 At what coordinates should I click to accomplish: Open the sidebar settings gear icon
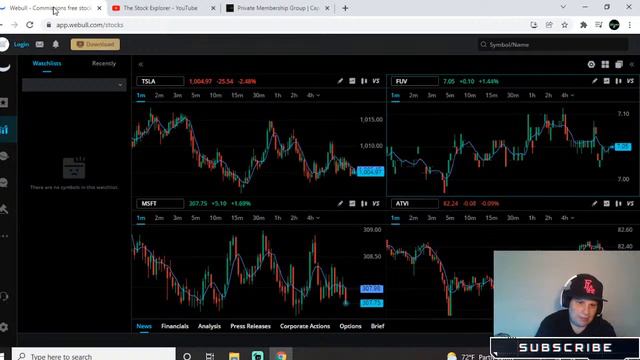click(x=4, y=327)
